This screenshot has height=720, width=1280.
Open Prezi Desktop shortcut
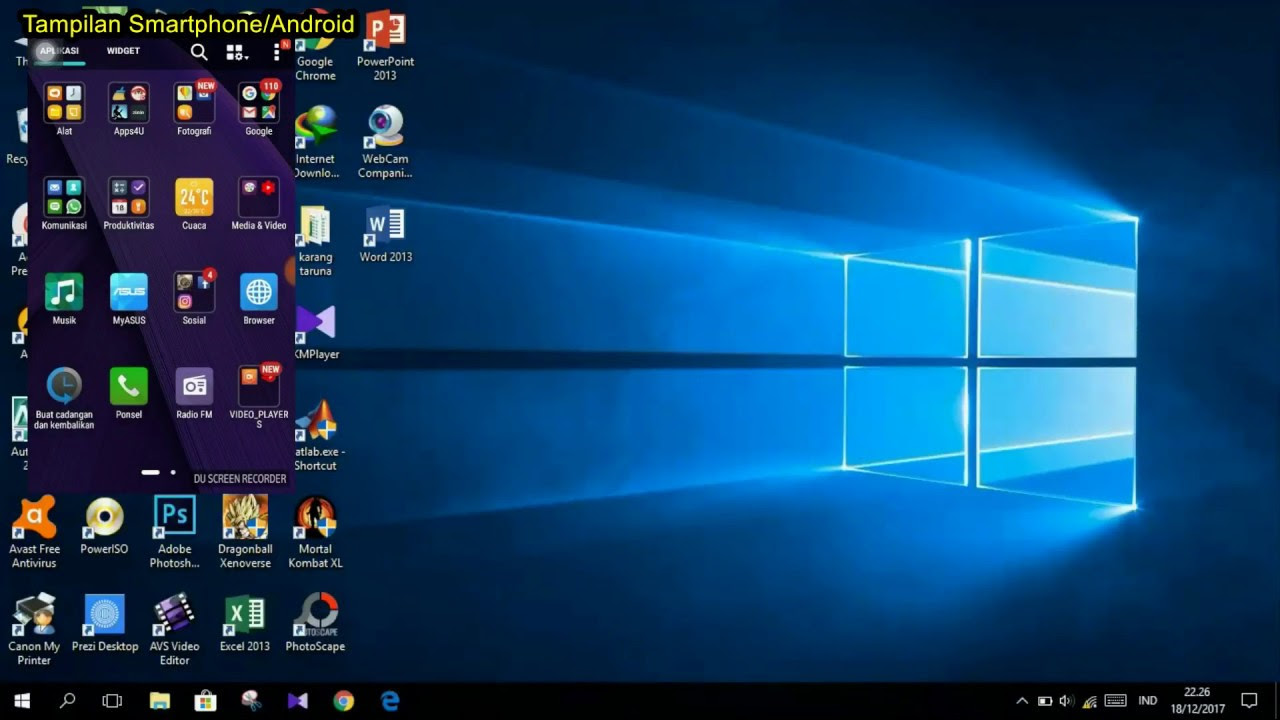coord(105,624)
